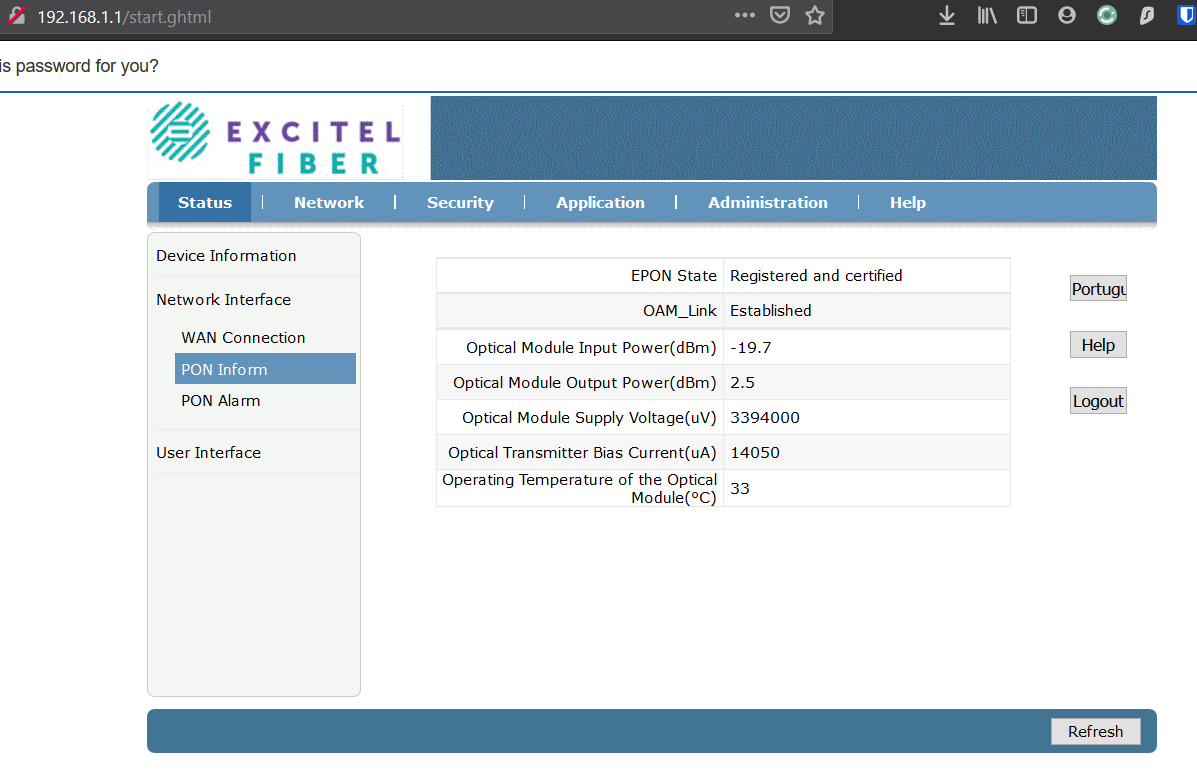The image size is (1197, 781).
Task: Open the Firefox account icon
Action: [x=1066, y=15]
